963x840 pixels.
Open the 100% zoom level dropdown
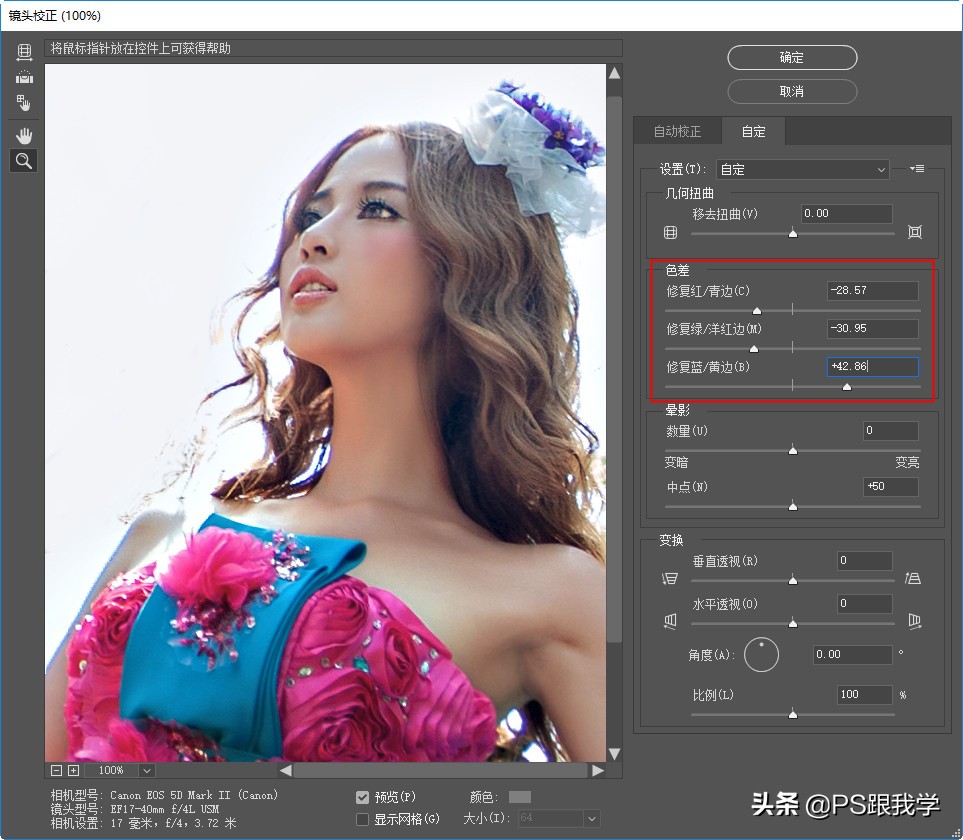pyautogui.click(x=146, y=770)
